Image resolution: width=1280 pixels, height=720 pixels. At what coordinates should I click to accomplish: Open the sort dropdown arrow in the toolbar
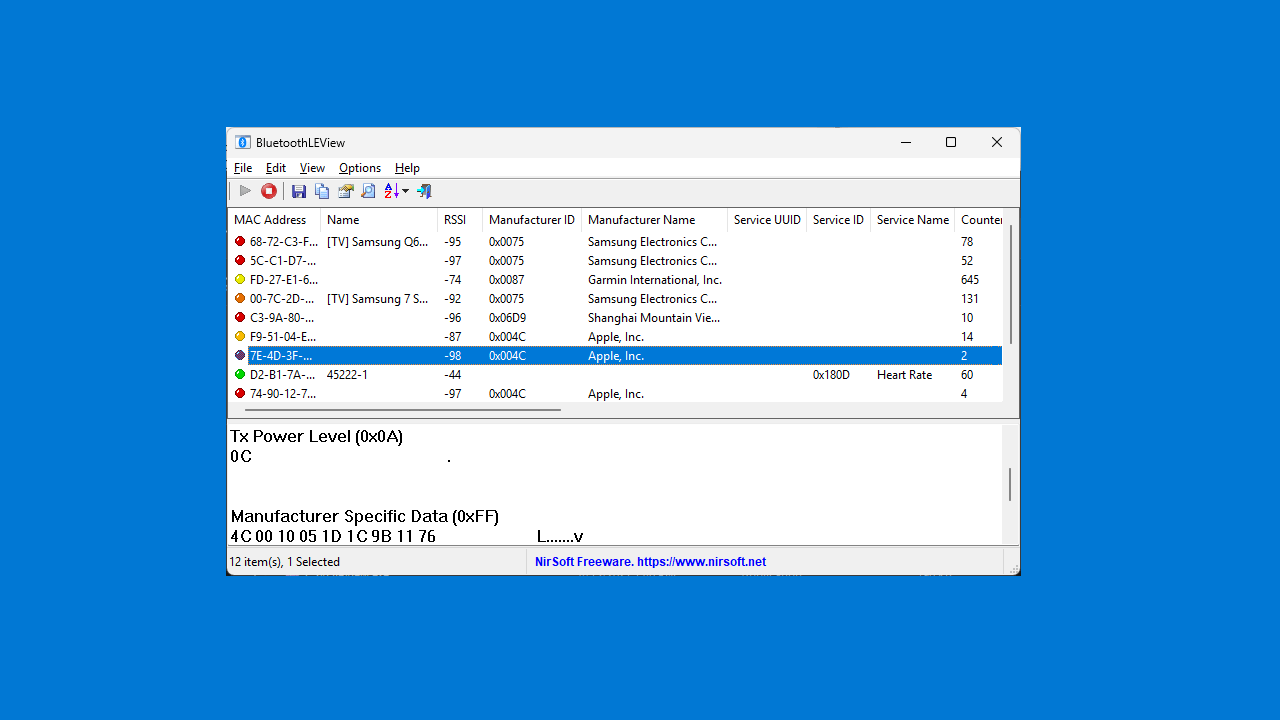(x=405, y=191)
